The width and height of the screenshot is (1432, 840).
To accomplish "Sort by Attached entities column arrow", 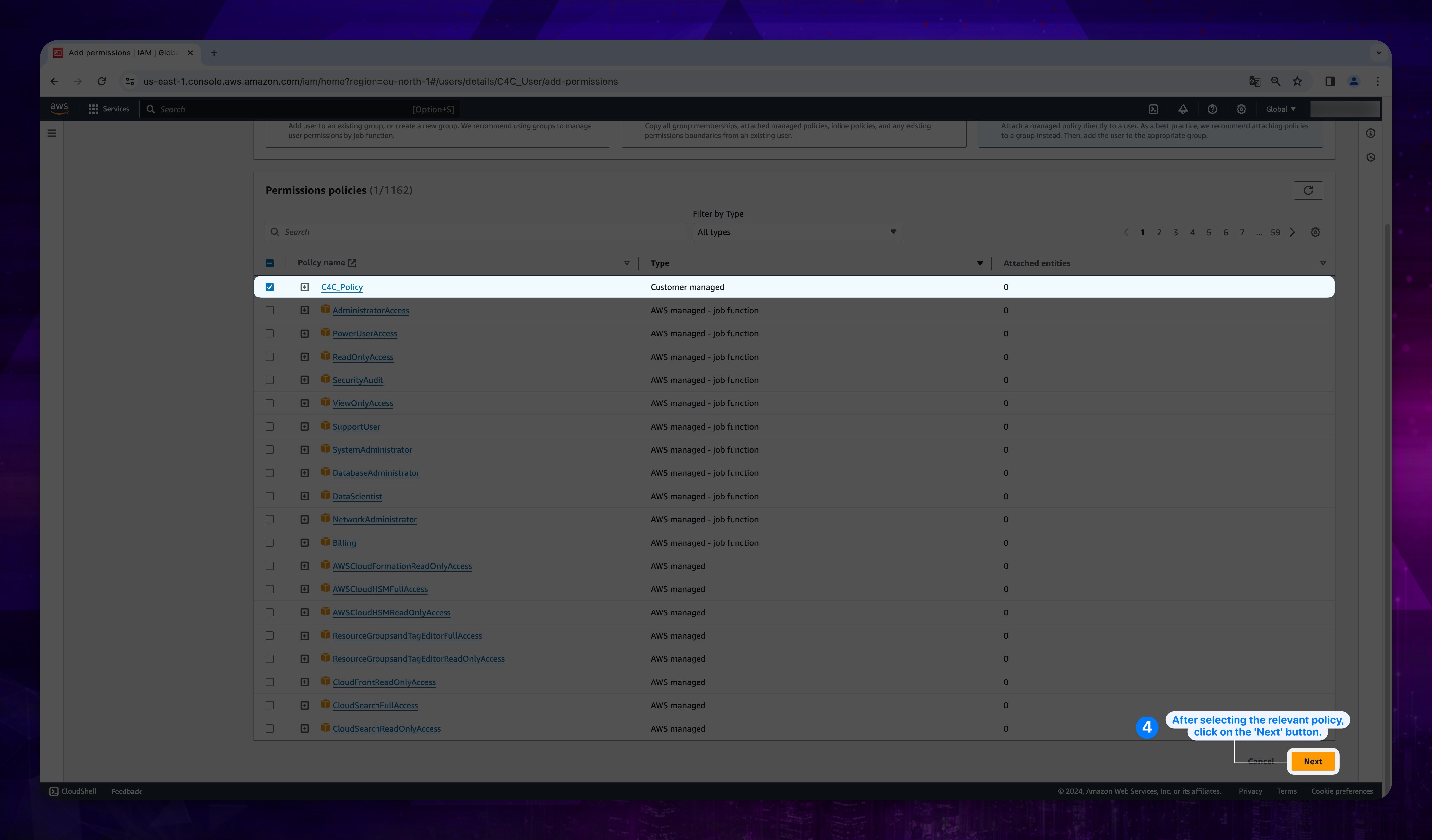I will click(1323, 263).
